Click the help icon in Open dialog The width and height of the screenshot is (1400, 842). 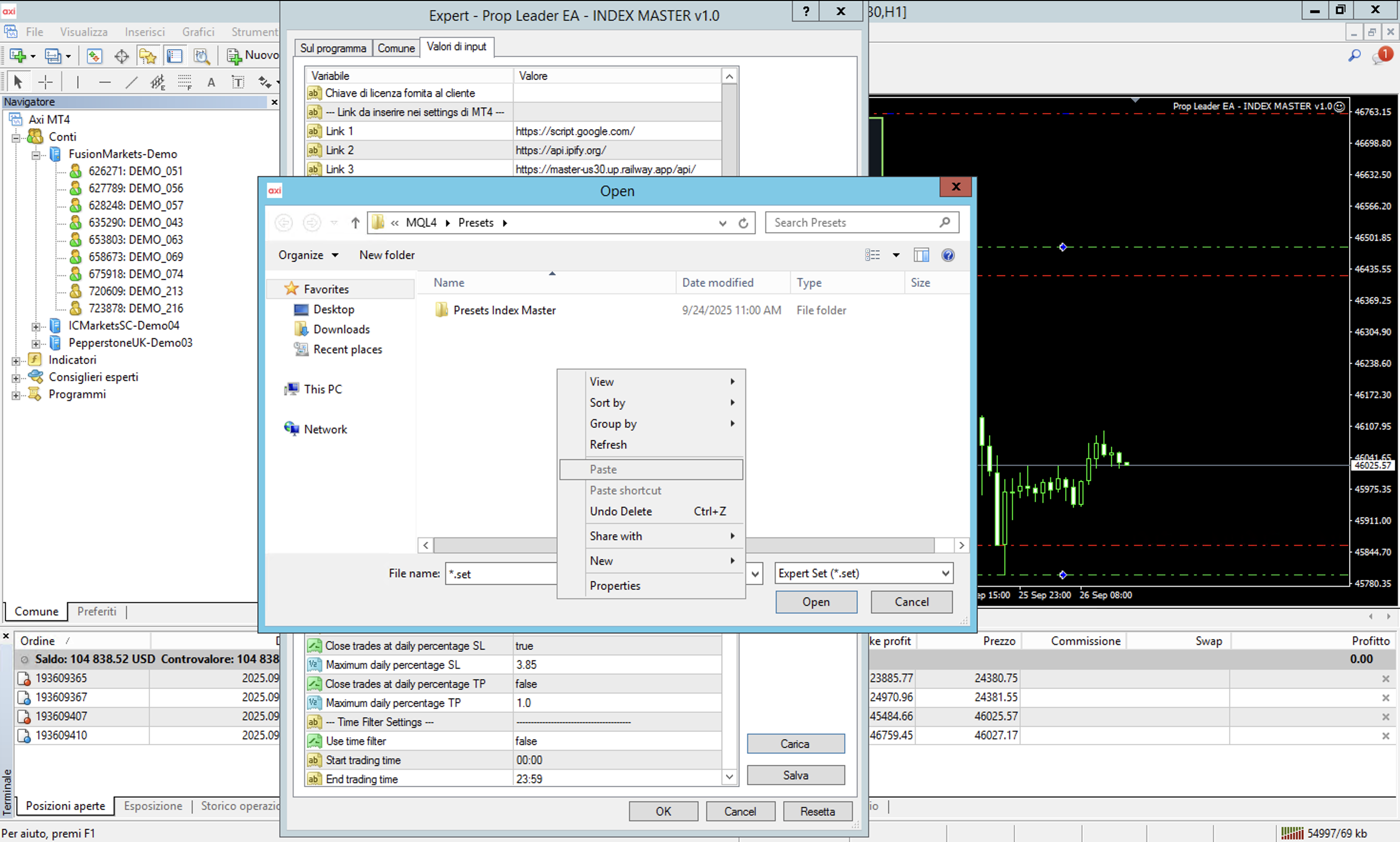[947, 256]
